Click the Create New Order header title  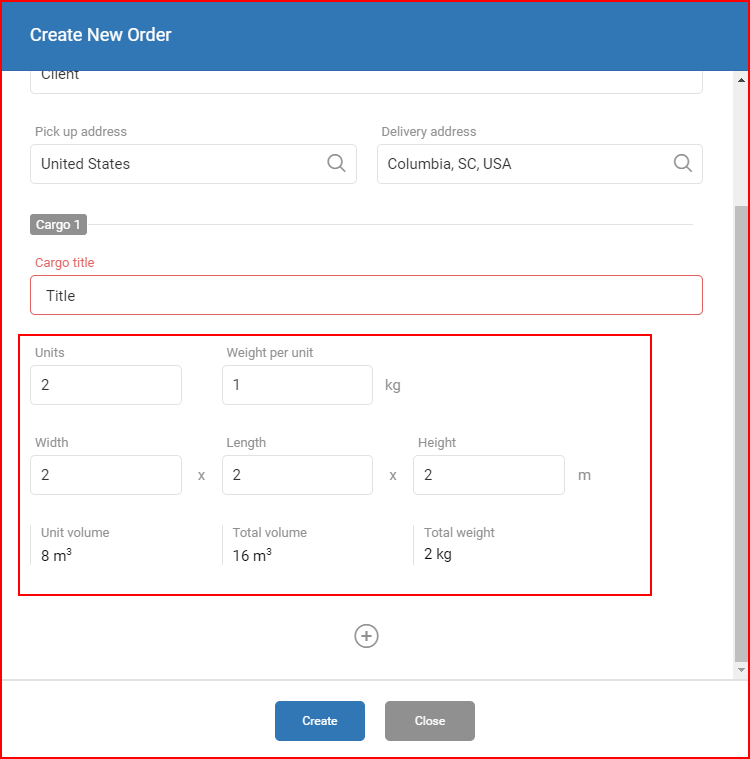(101, 35)
